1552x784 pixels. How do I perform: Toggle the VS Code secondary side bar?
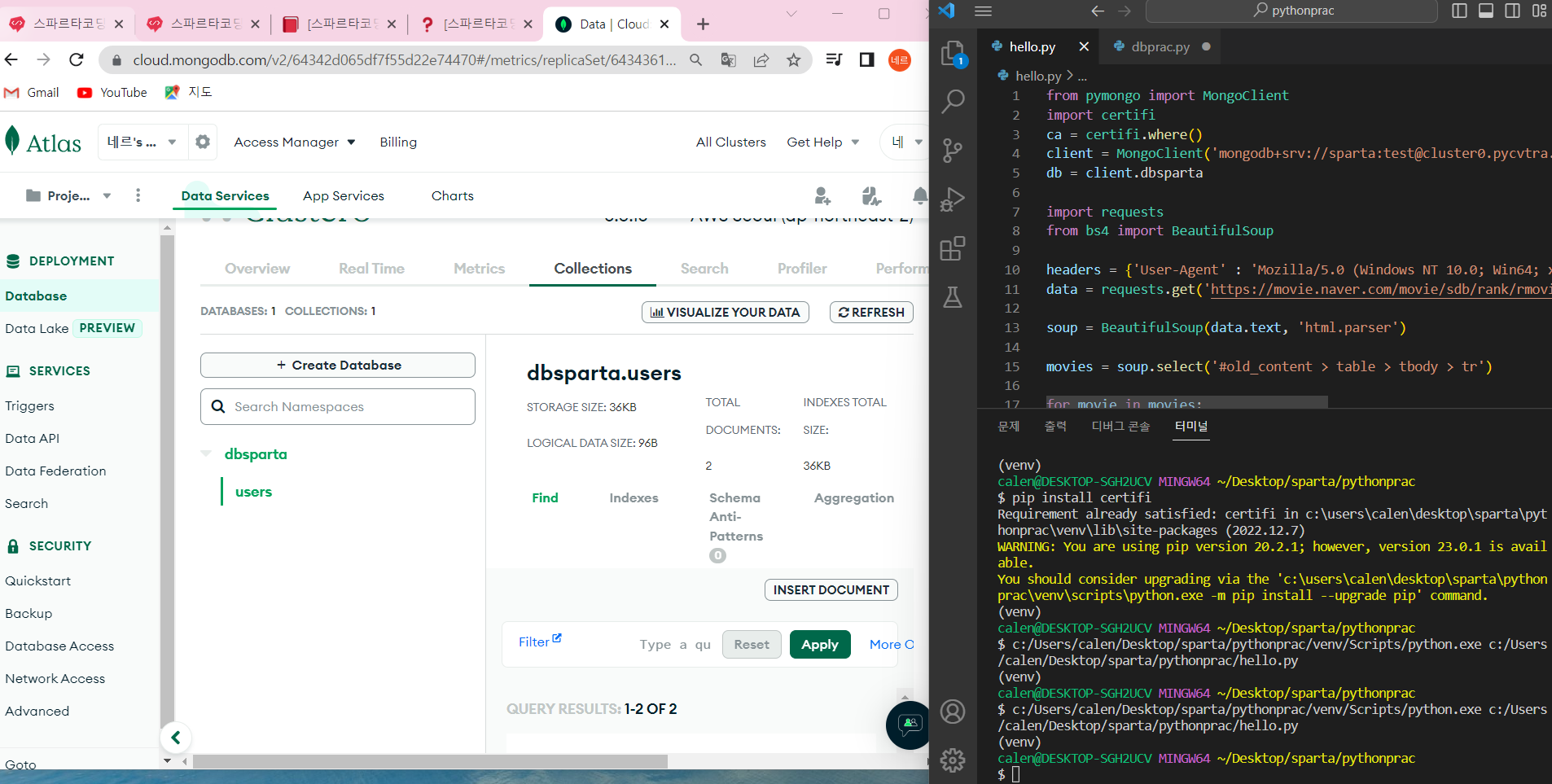[1513, 11]
